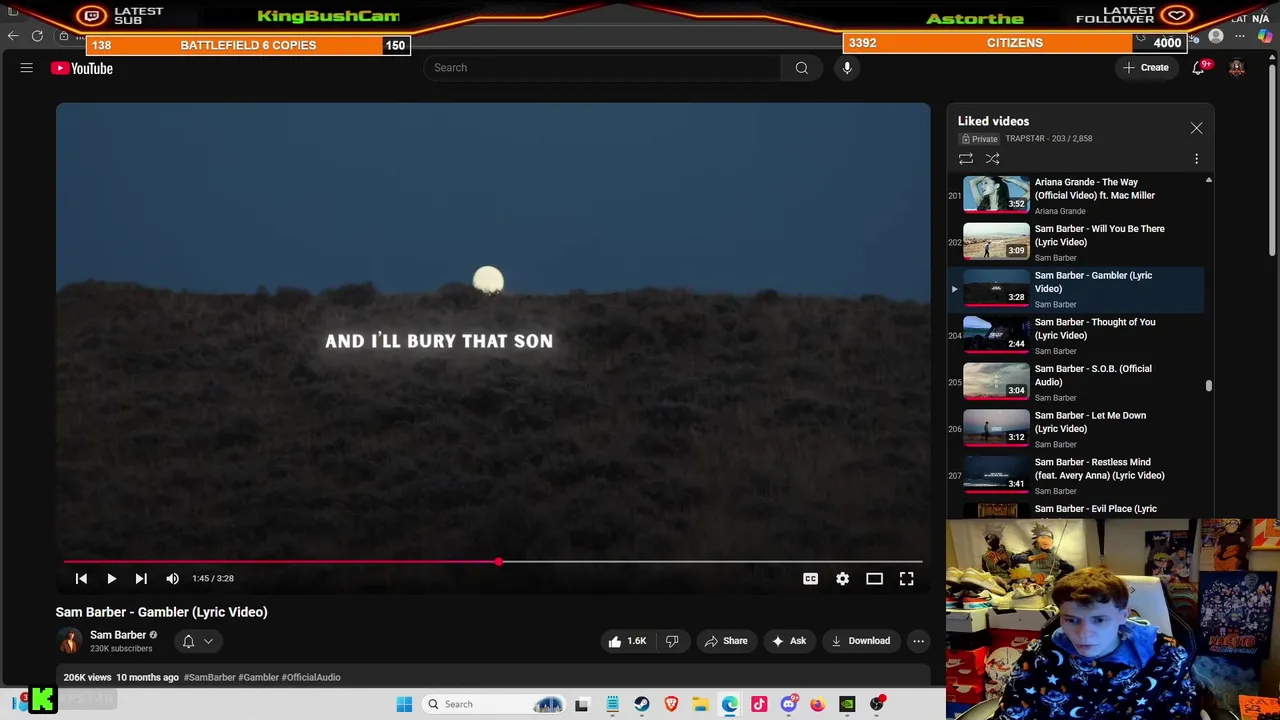Screen dimensions: 1280x720
Task: Switch to theater mode
Action: tap(874, 578)
